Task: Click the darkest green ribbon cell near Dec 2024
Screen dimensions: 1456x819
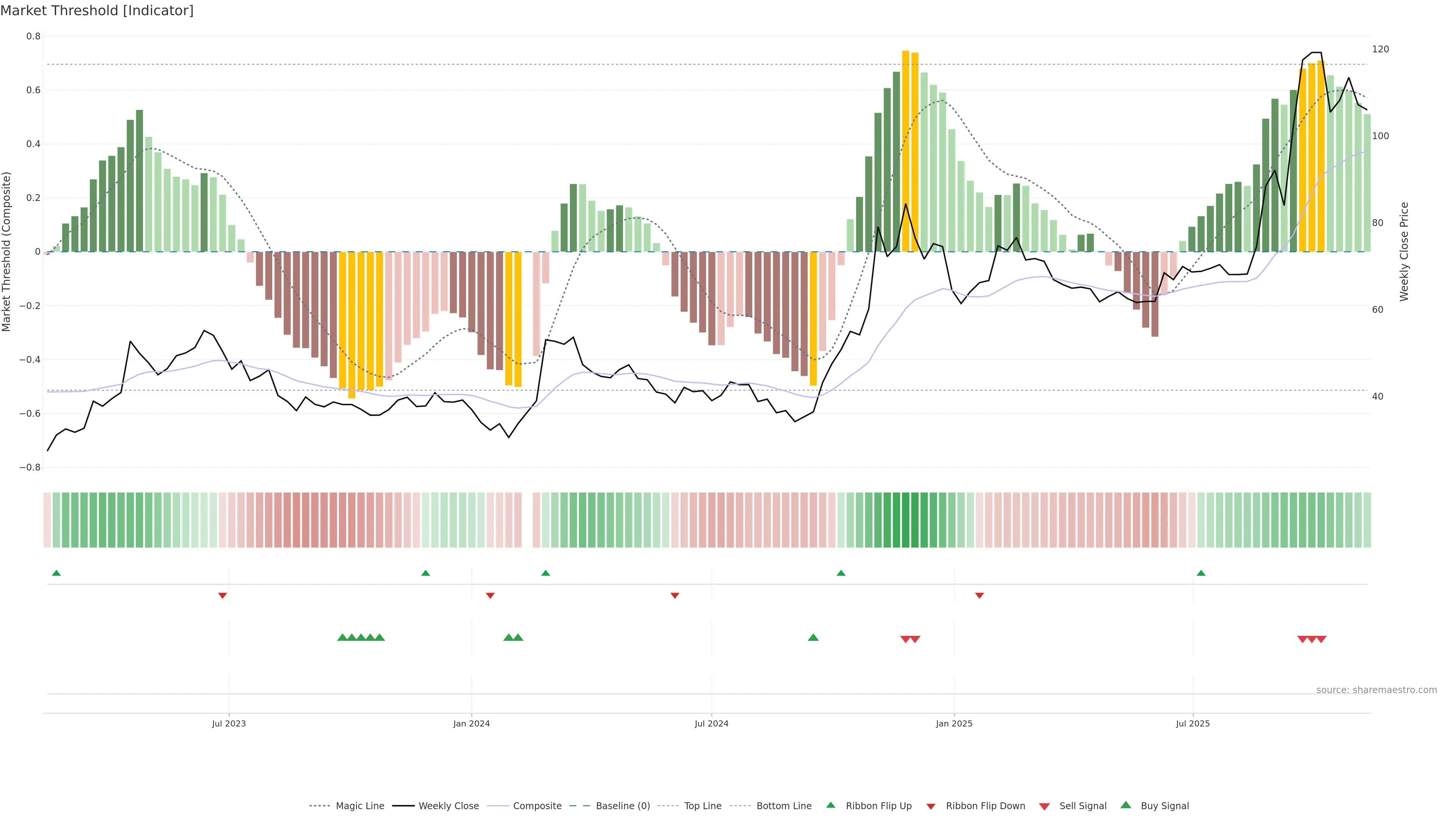Action: tap(905, 519)
